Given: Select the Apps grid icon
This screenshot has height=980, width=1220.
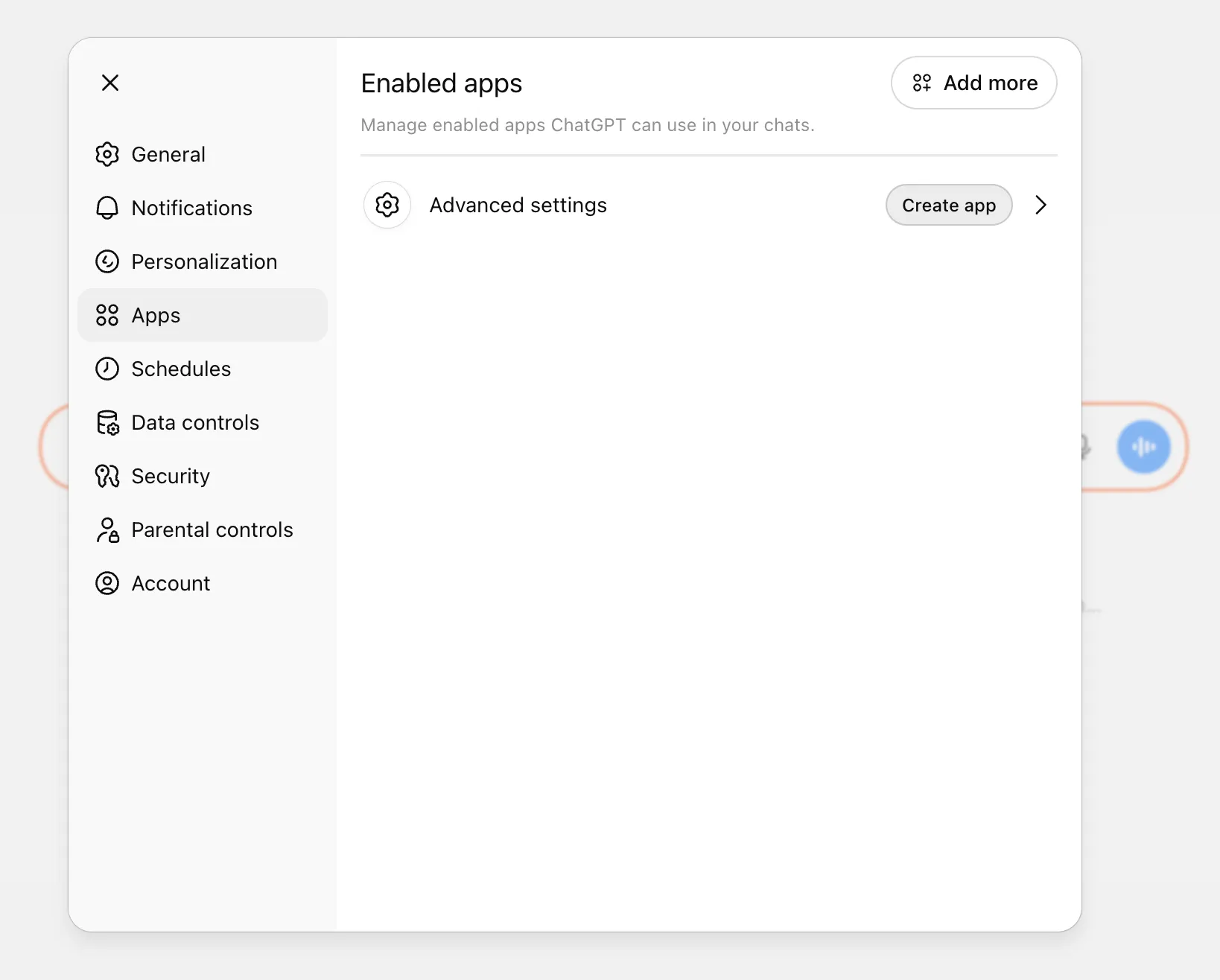Looking at the screenshot, I should tap(107, 315).
